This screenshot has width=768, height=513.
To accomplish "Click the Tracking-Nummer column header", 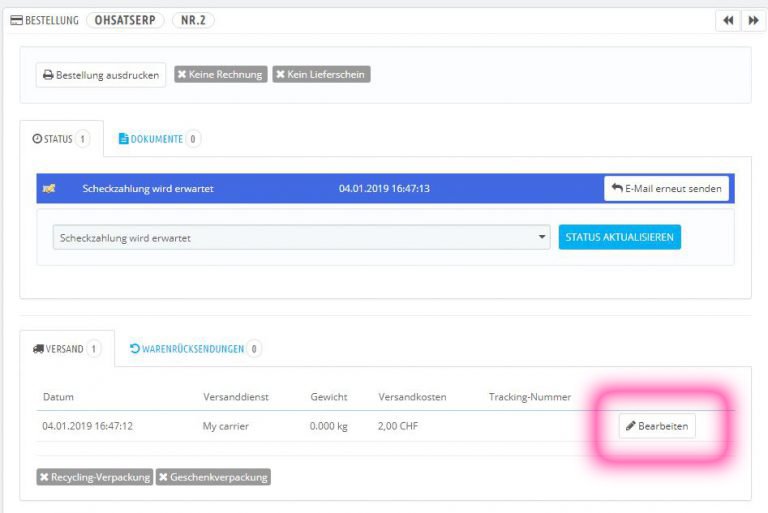I will click(530, 397).
